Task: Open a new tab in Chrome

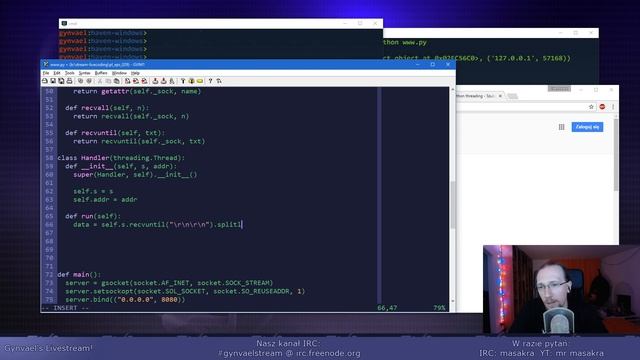Action: (x=512, y=96)
